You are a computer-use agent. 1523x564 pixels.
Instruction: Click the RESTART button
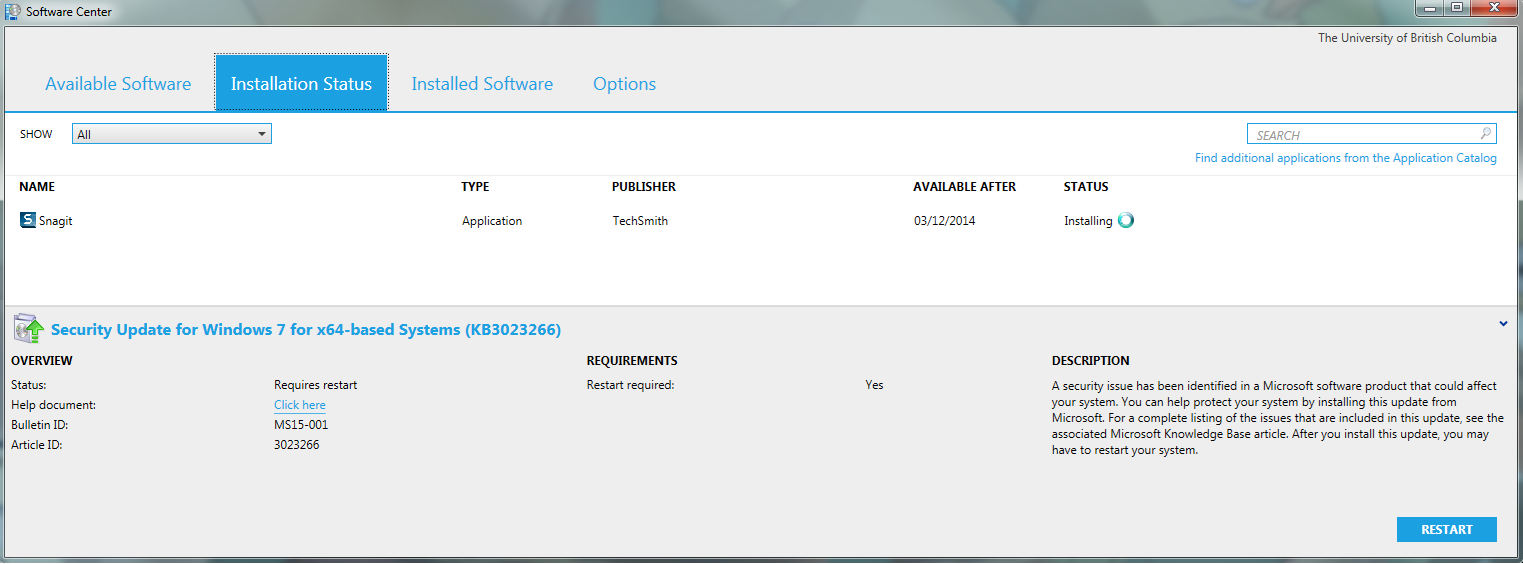[x=1446, y=529]
